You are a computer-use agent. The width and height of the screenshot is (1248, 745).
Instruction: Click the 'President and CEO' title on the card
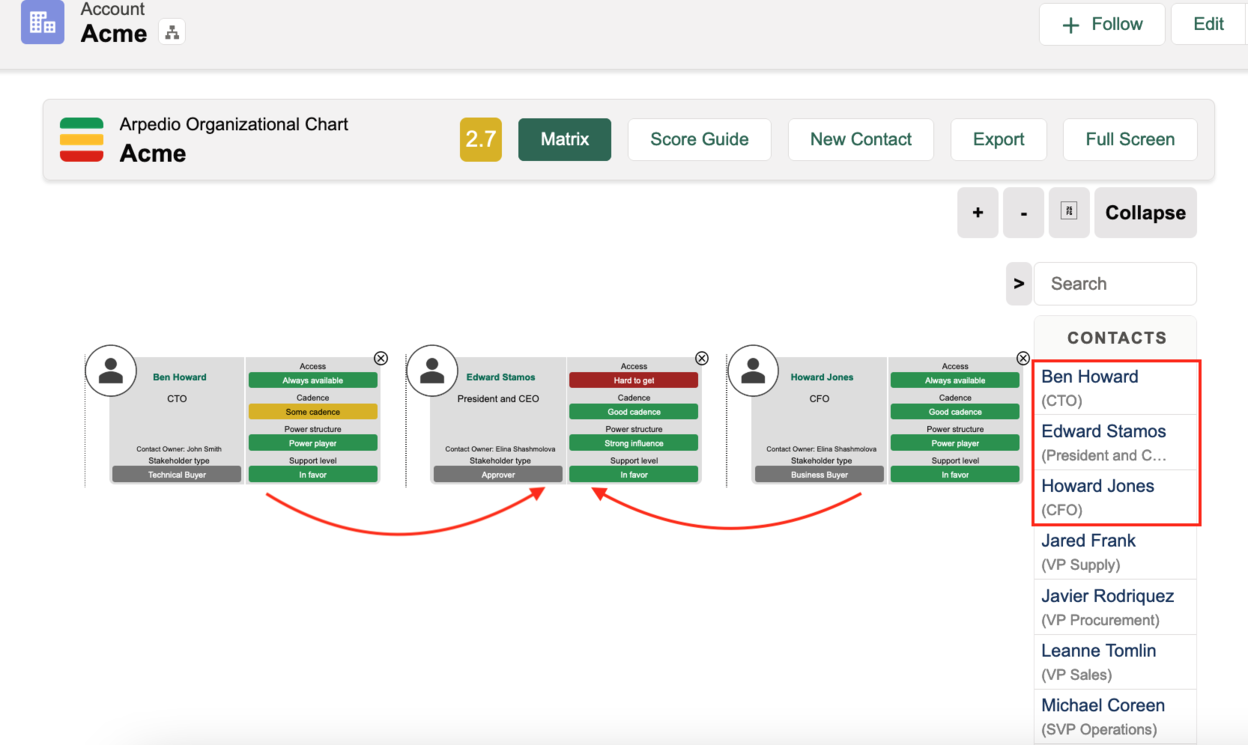coord(498,398)
